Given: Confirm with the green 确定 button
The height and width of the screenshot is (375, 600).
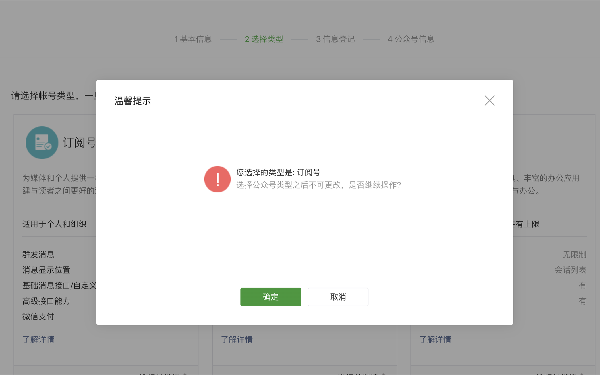Looking at the screenshot, I should click(x=271, y=297).
